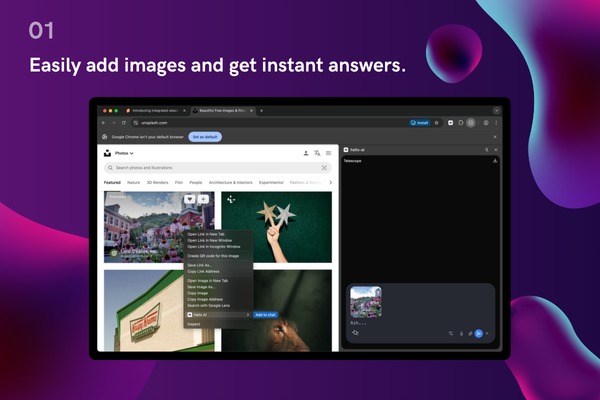The image size is (600, 400).
Task: Select Copy Image from context menu
Action: (198, 293)
